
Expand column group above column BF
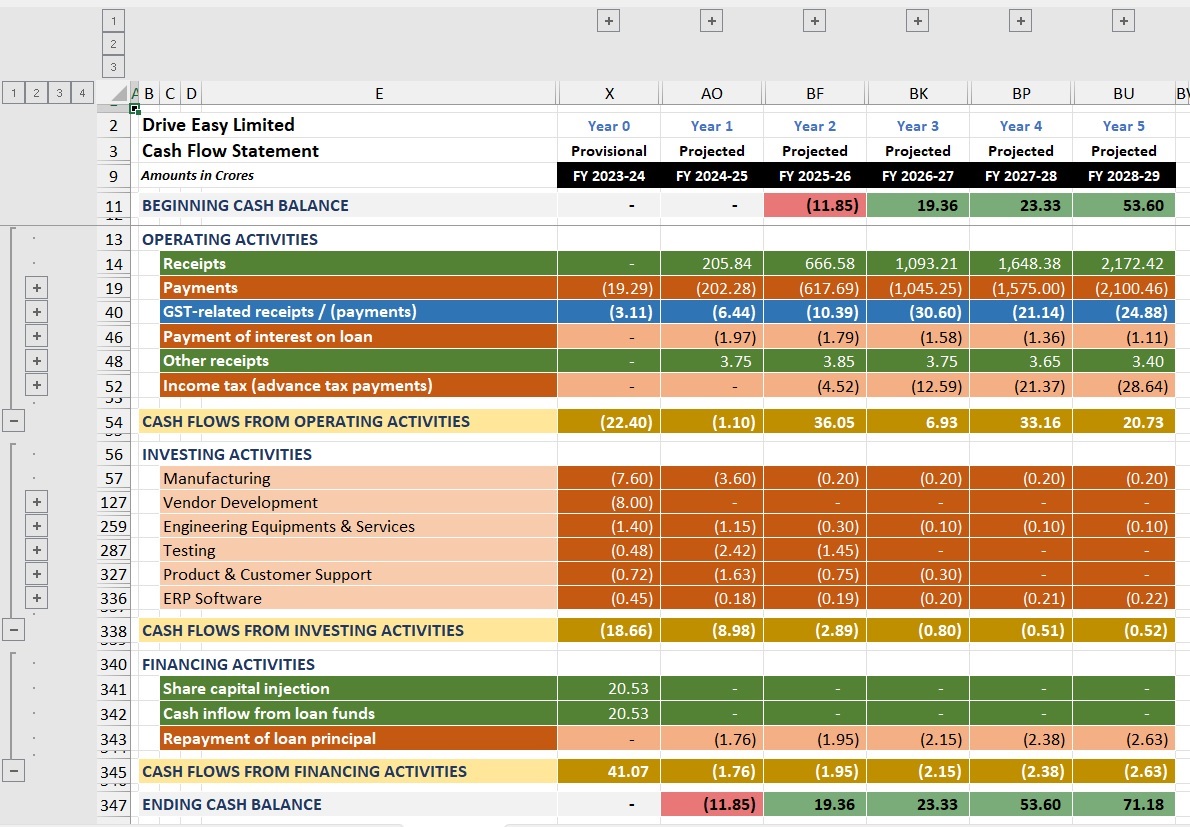click(814, 20)
